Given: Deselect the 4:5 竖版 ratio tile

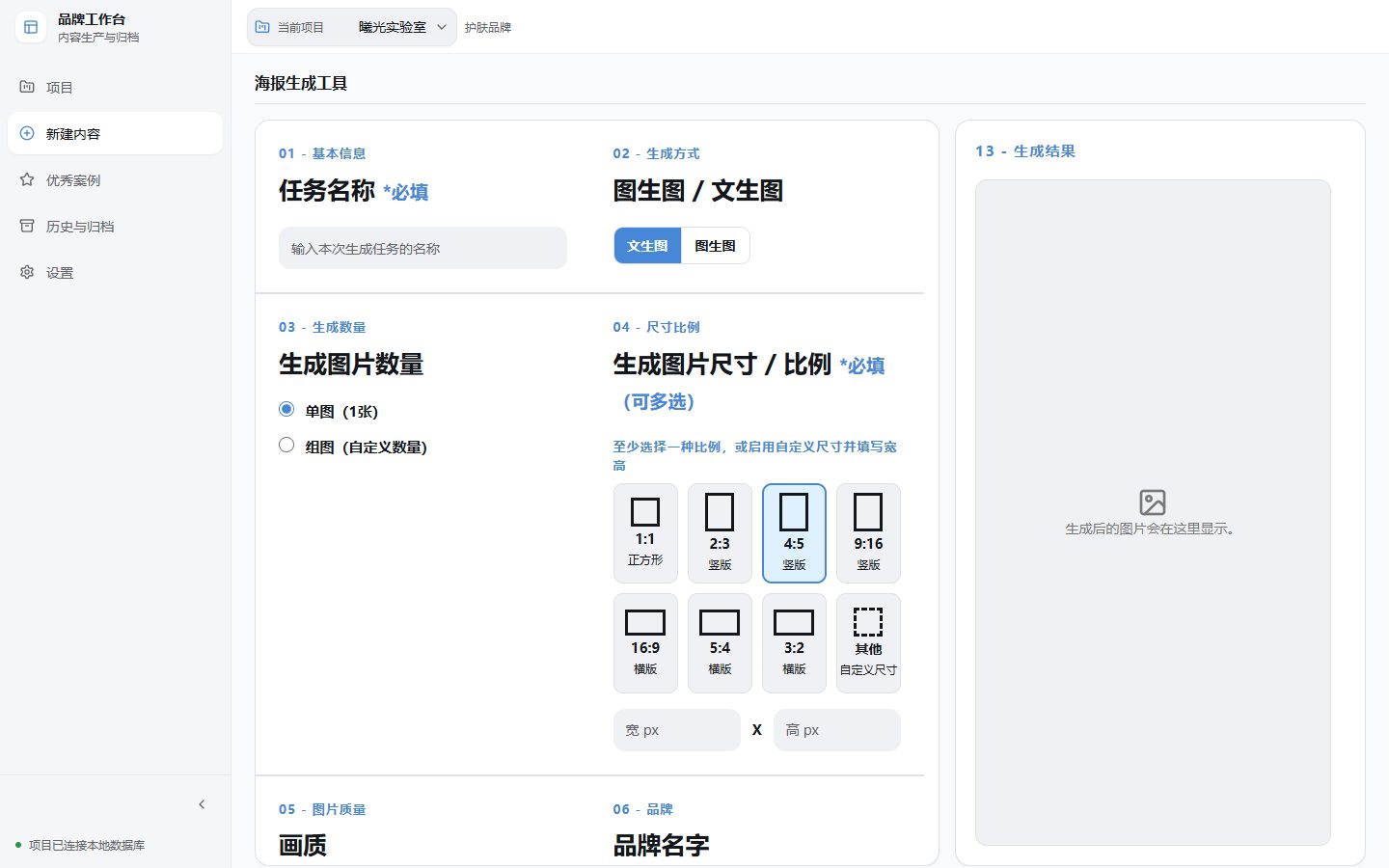Looking at the screenshot, I should coord(794,533).
